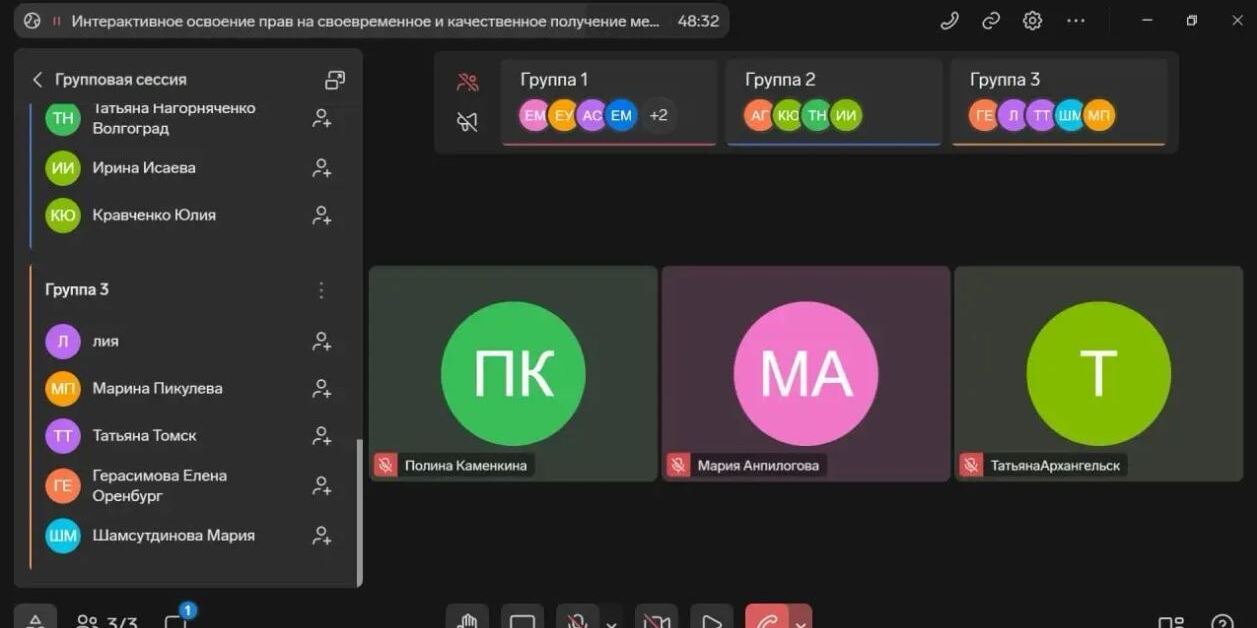Open the settings gear in top bar

point(1032,21)
